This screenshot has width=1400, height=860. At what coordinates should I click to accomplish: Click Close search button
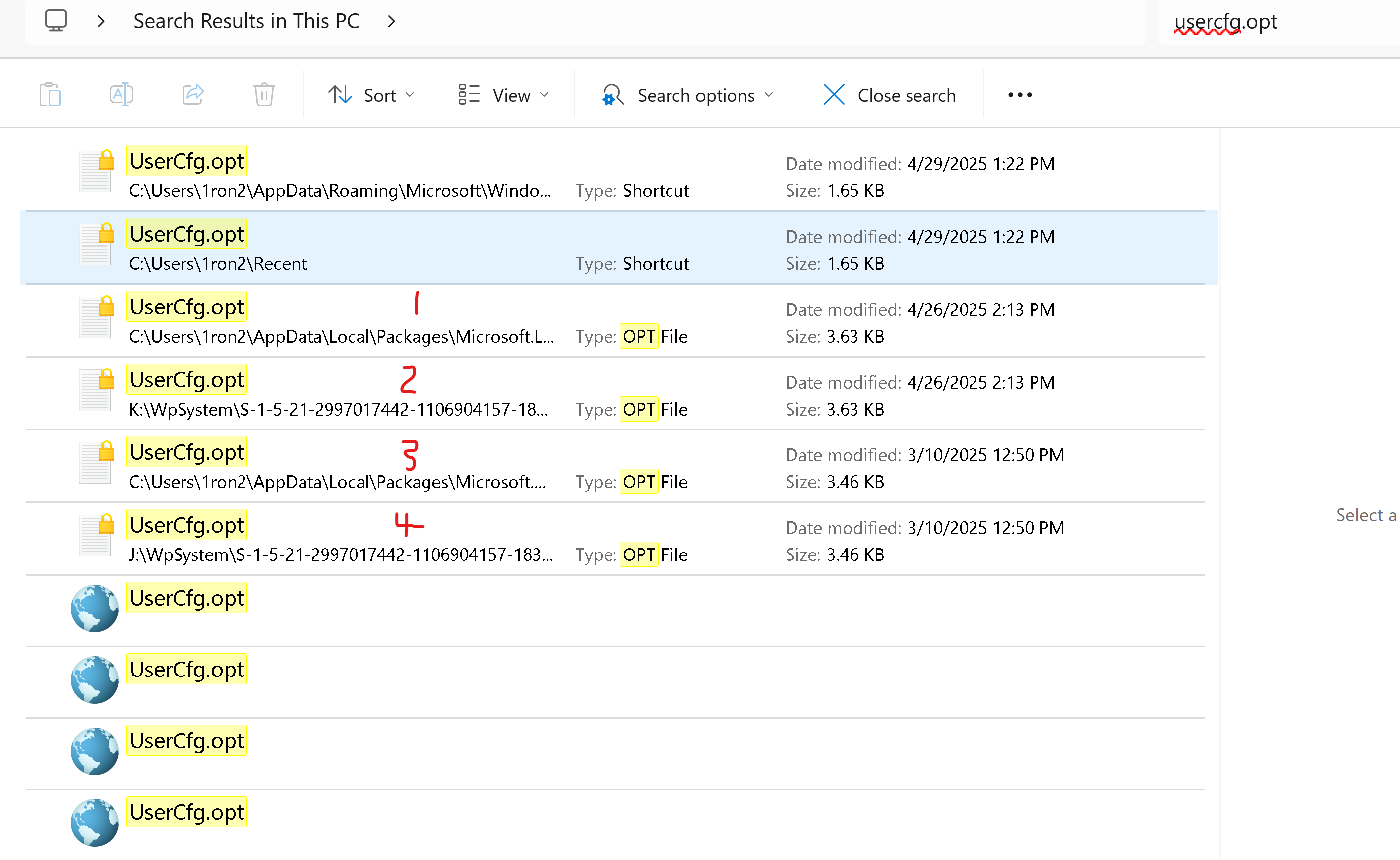click(x=889, y=95)
